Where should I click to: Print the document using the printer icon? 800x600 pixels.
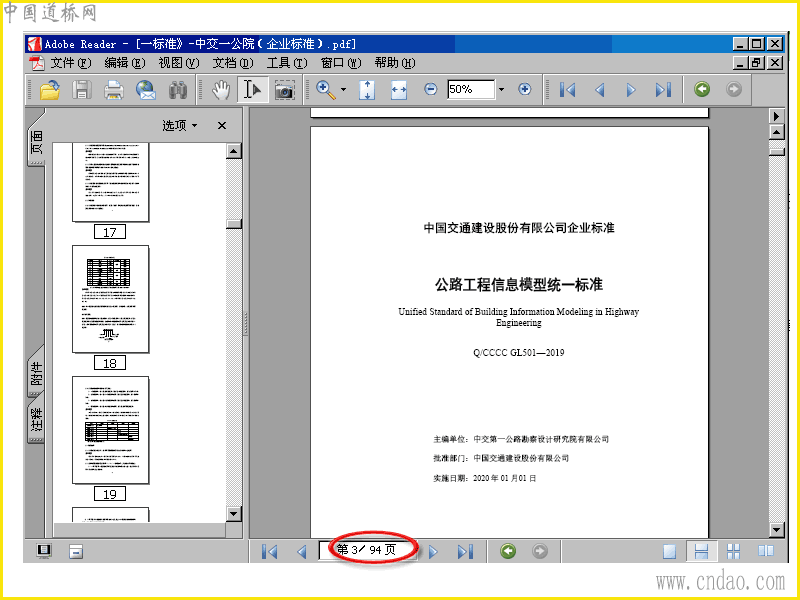[x=113, y=90]
